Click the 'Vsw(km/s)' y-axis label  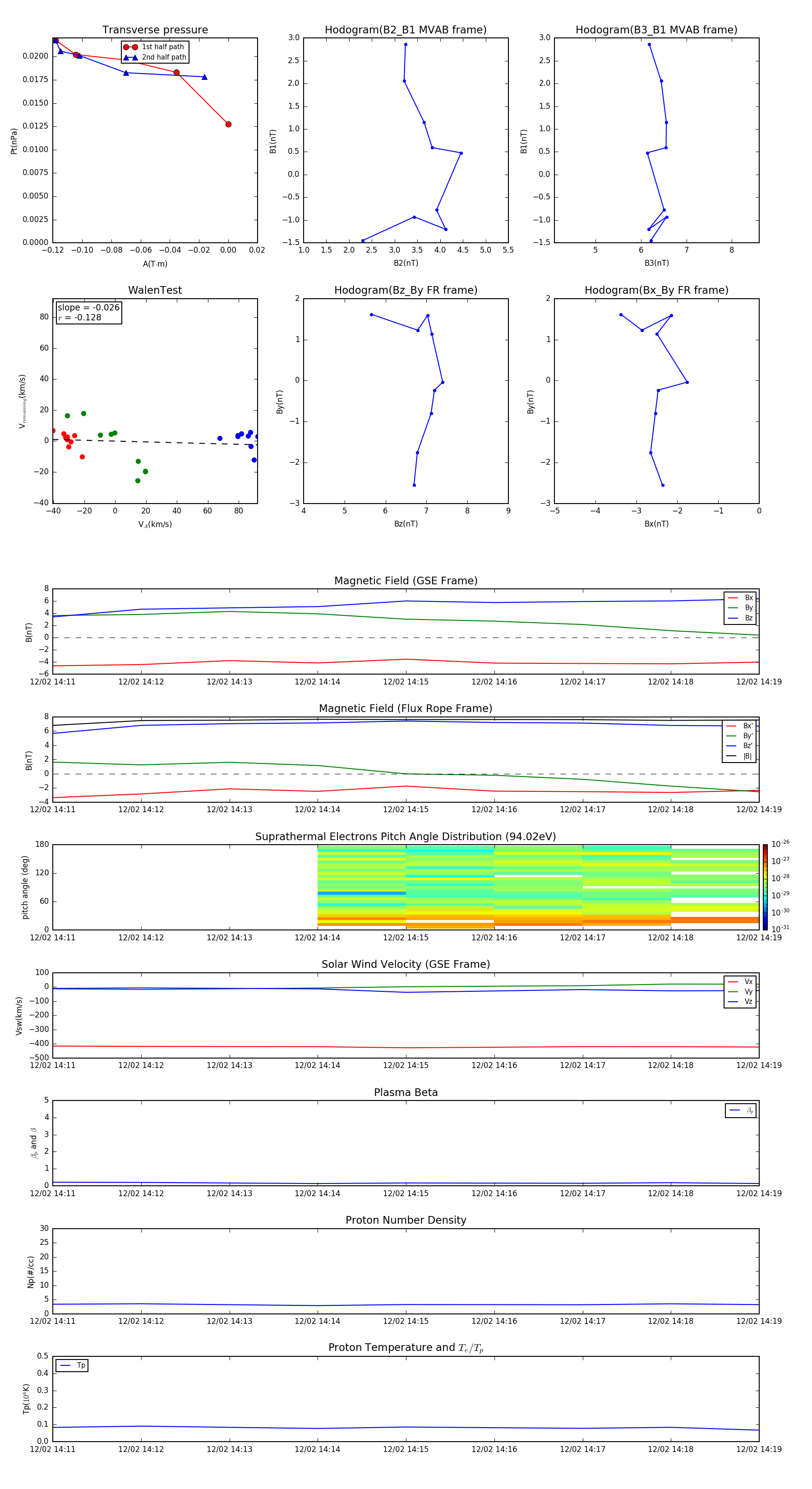19,1016
